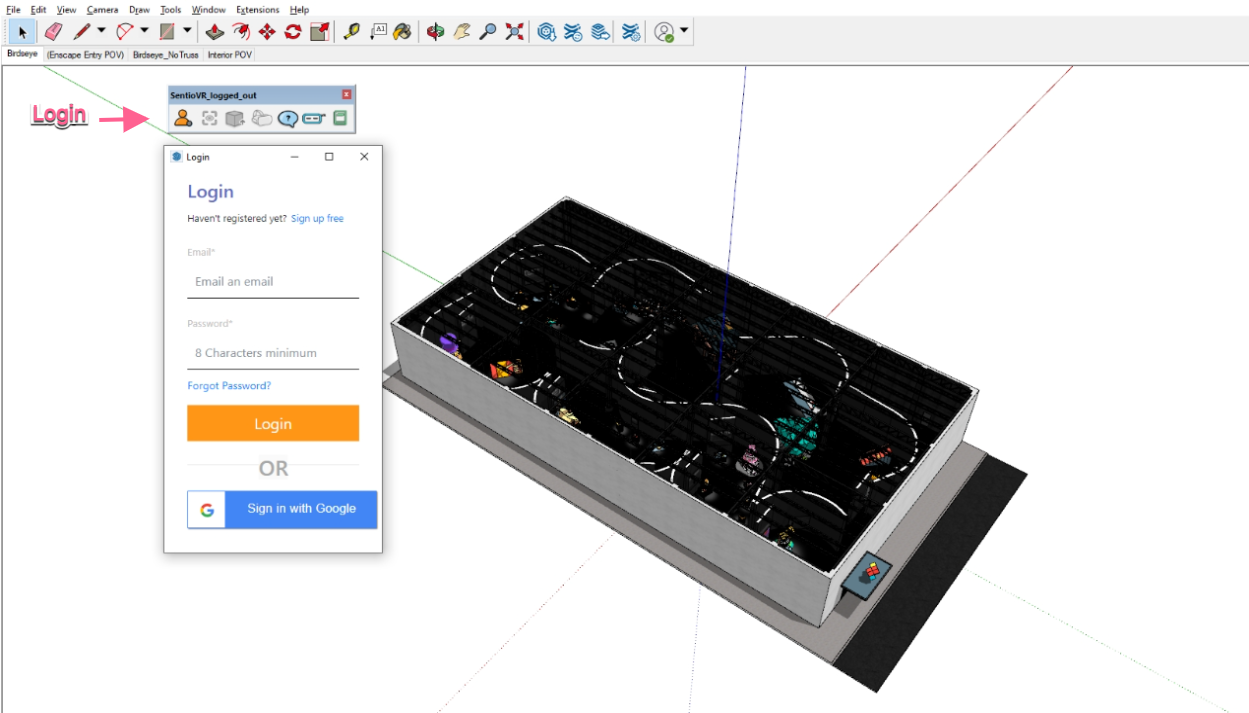
Task: Focus the Email input field
Action: (x=273, y=282)
